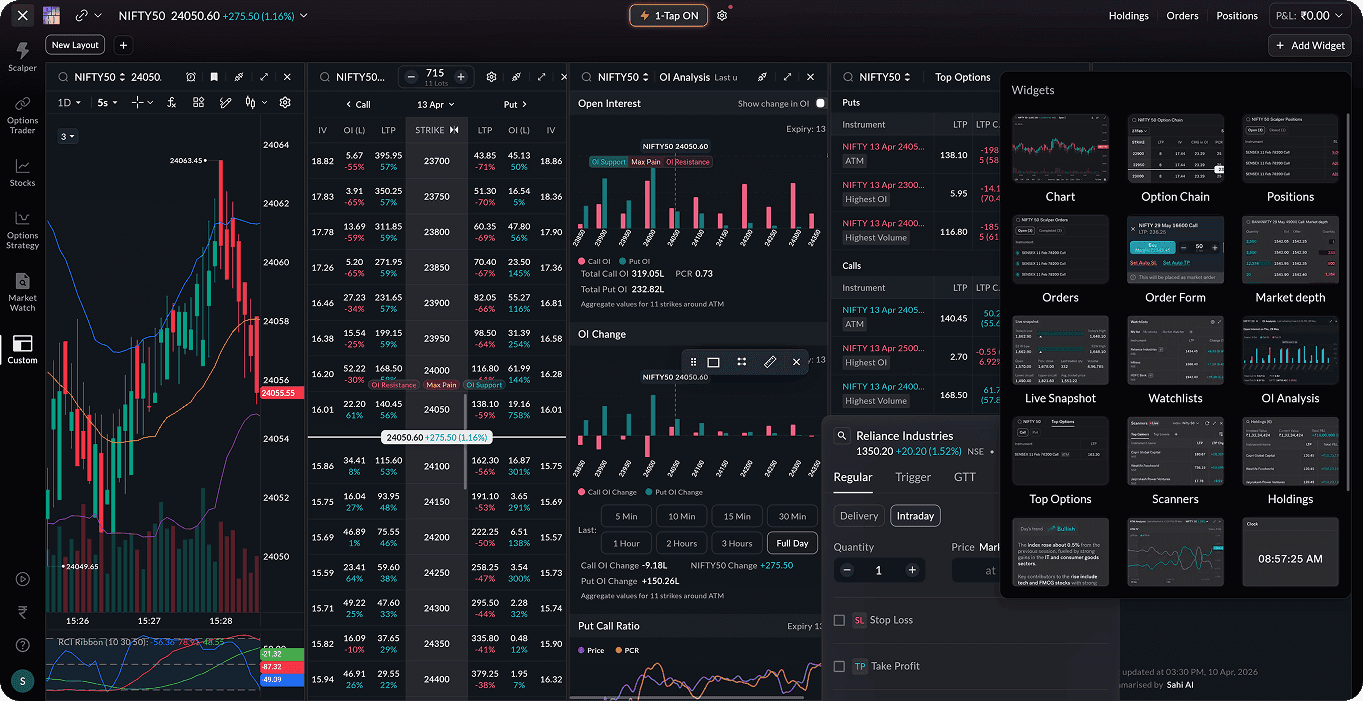Click the Add Widget button
The width and height of the screenshot is (1363, 701).
[x=1309, y=45]
